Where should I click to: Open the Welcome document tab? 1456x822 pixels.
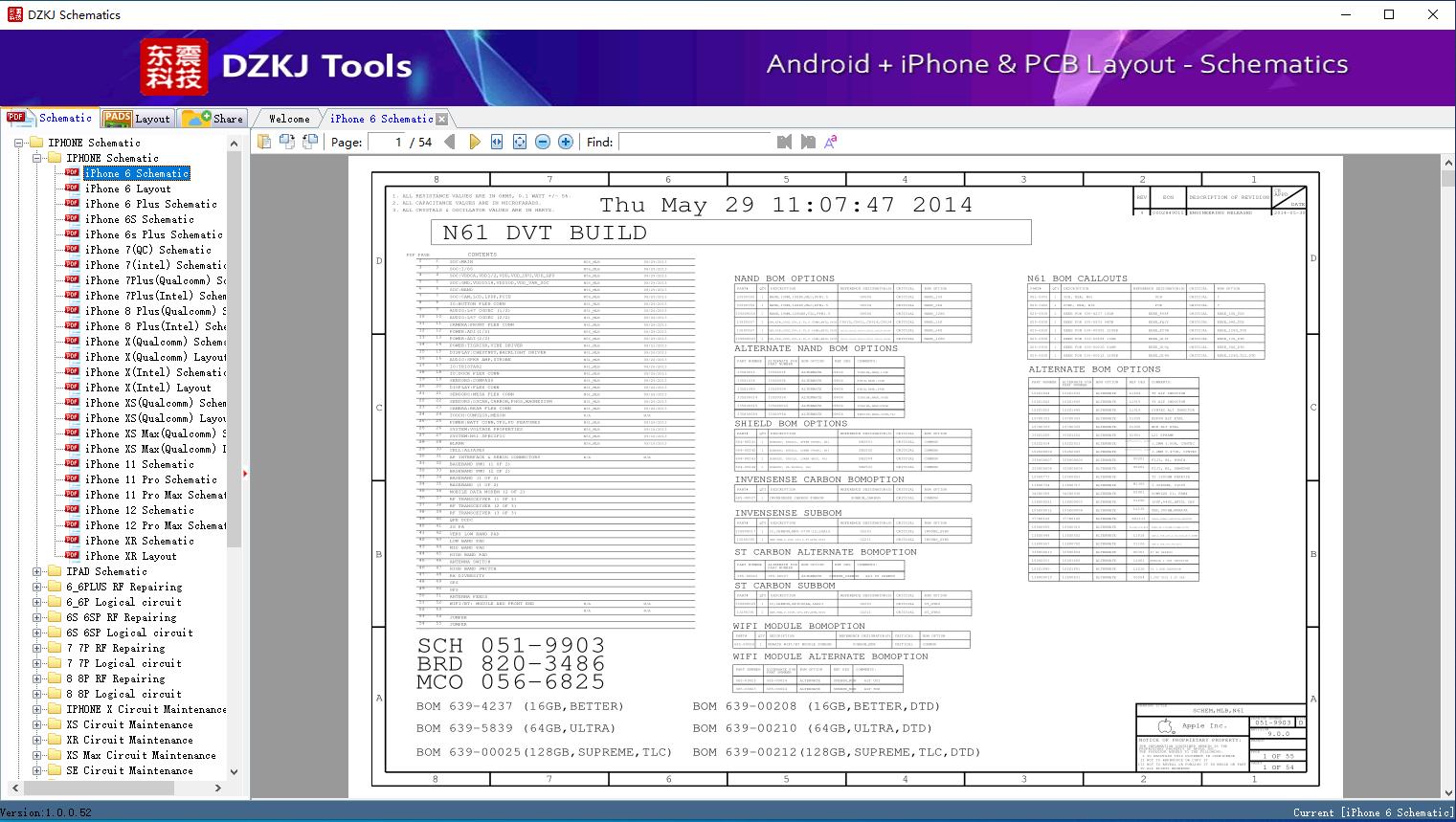point(289,119)
